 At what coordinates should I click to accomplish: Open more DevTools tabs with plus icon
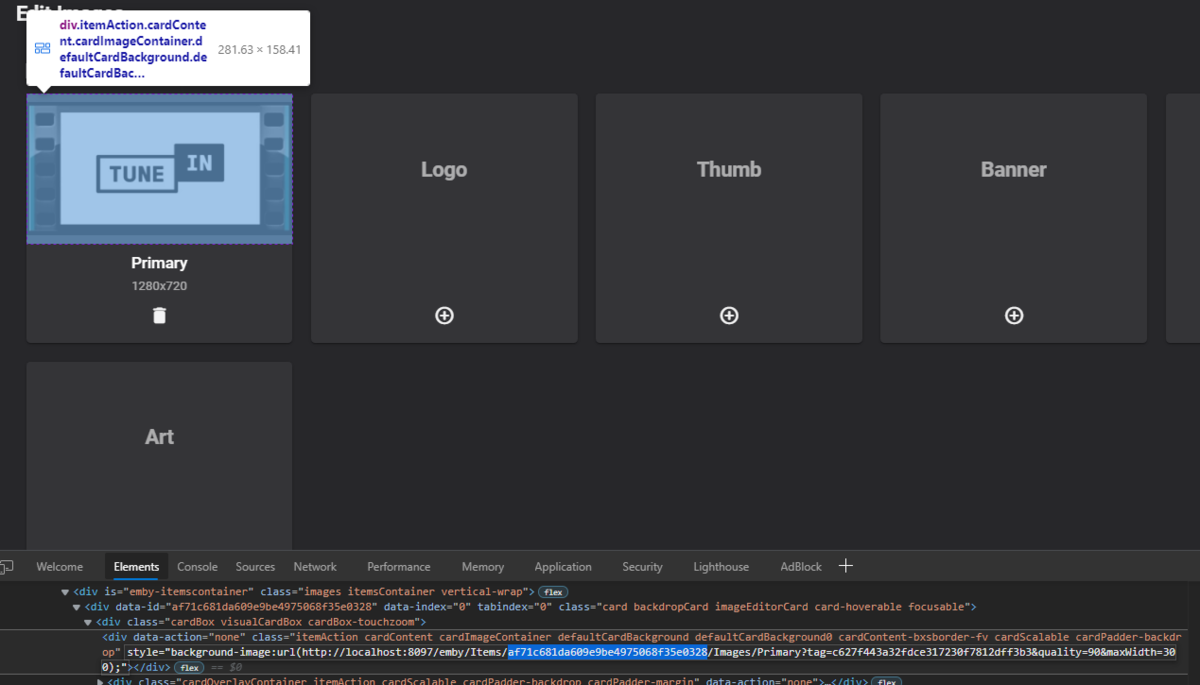click(x=846, y=566)
